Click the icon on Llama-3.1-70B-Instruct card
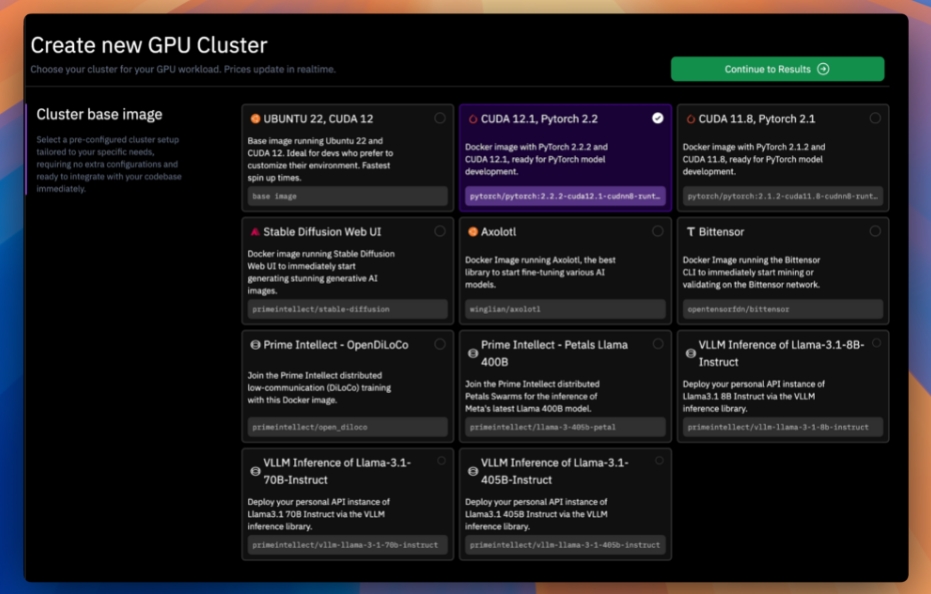Image resolution: width=931 pixels, height=594 pixels. click(255, 471)
